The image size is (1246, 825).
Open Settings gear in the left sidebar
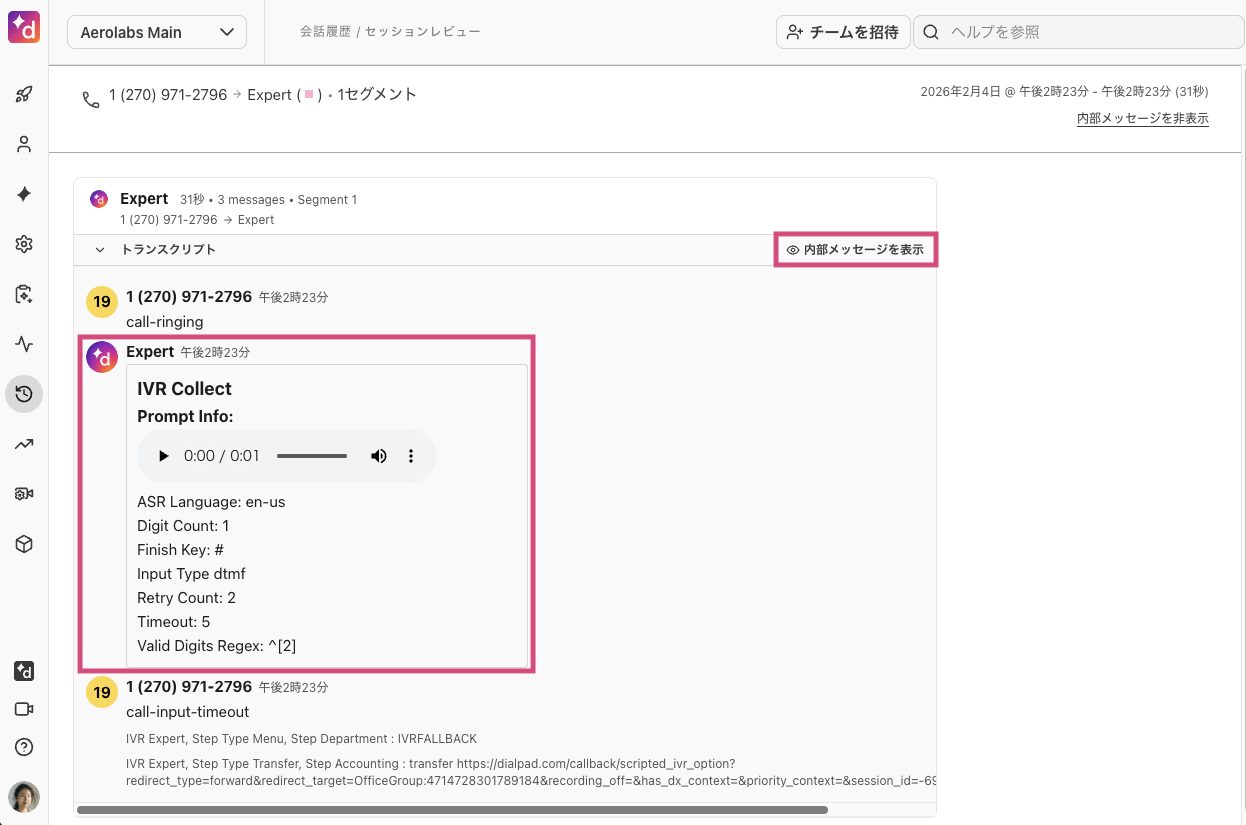click(24, 243)
